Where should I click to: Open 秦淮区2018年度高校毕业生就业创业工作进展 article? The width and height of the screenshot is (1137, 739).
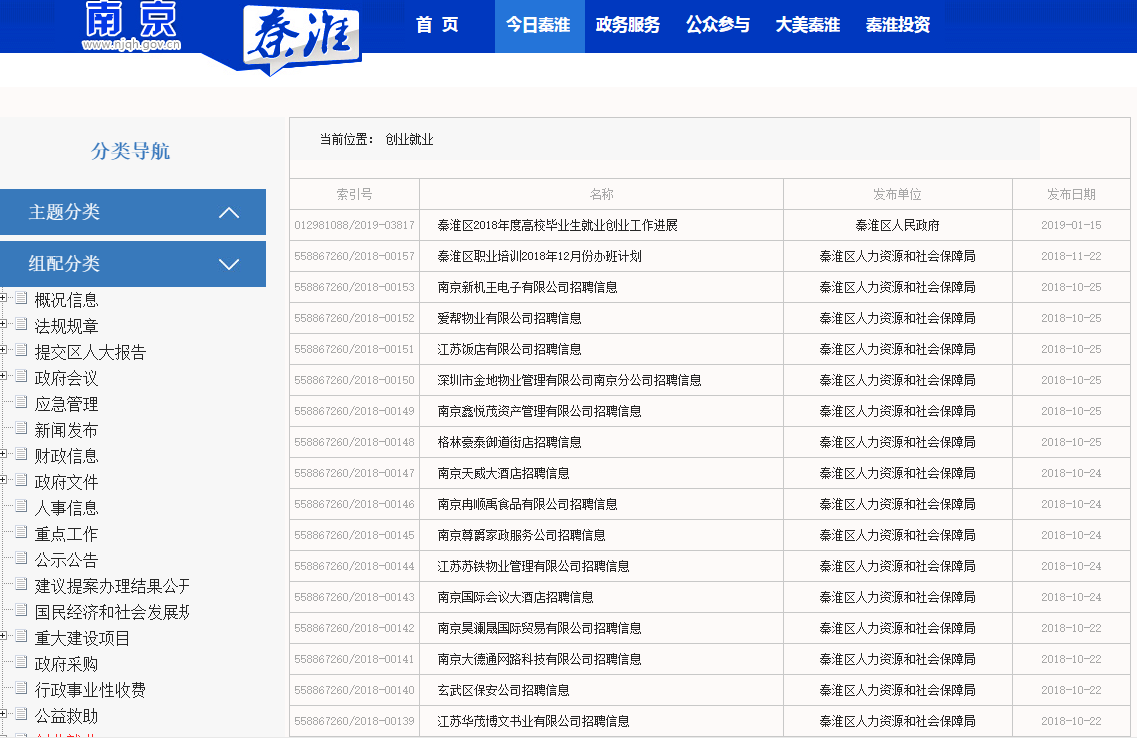click(557, 225)
